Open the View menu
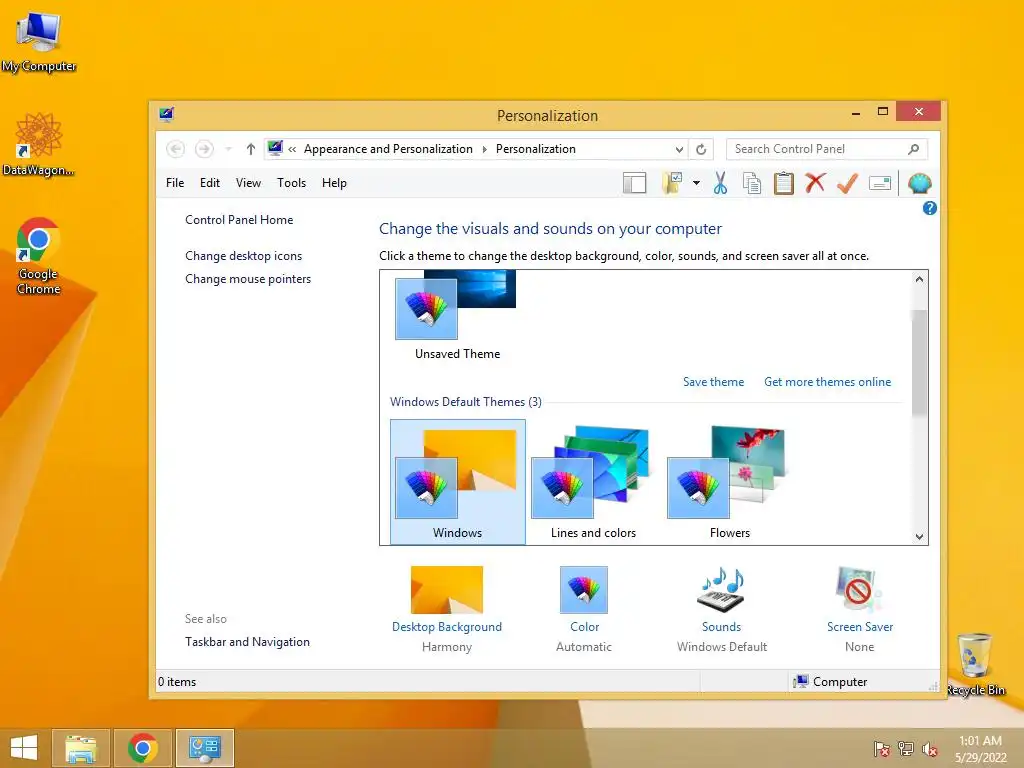The height and width of the screenshot is (768, 1024). click(248, 183)
